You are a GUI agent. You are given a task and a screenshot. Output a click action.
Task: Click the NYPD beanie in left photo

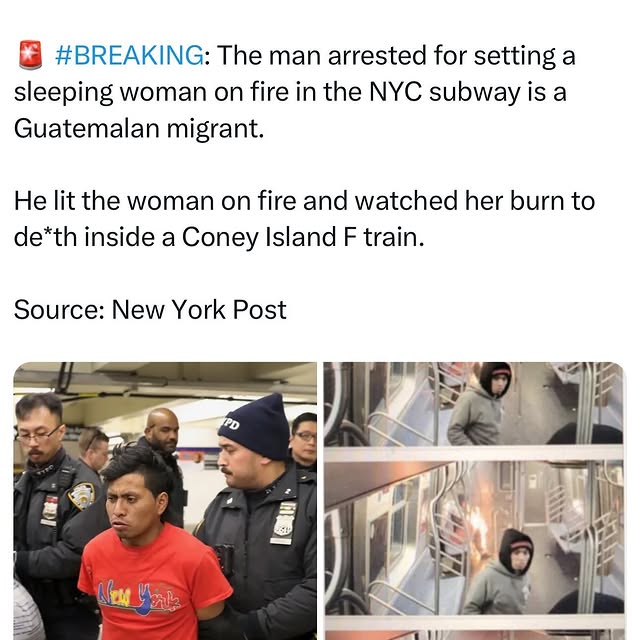click(x=255, y=427)
